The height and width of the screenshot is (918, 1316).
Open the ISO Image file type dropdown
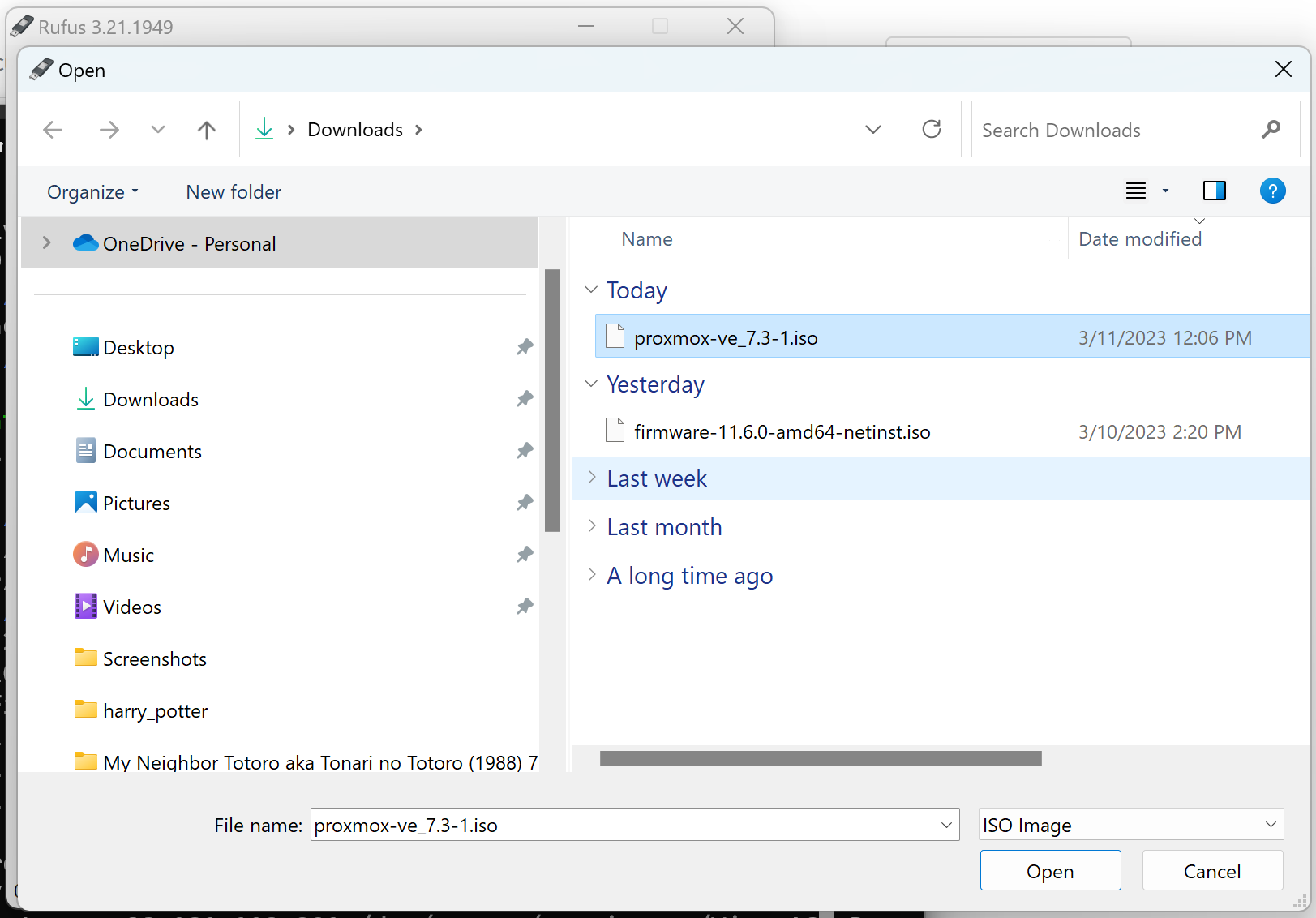pos(1131,825)
